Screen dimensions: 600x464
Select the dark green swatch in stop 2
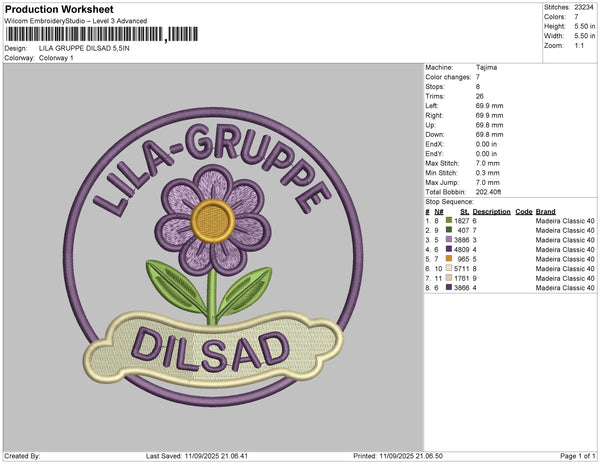(x=449, y=230)
